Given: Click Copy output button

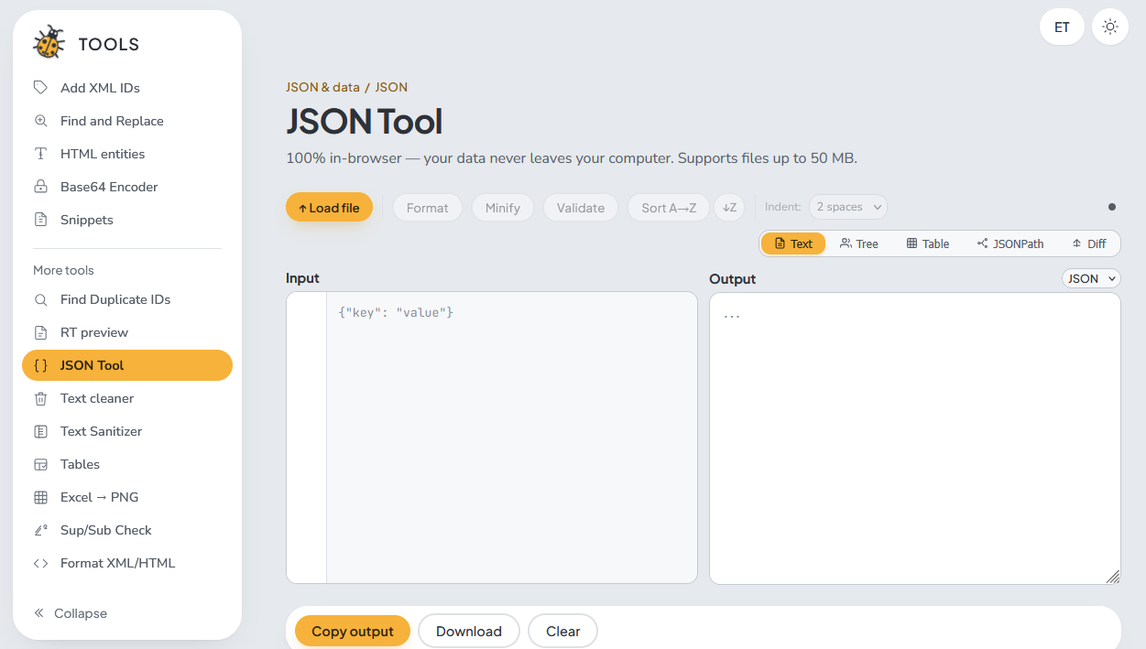Looking at the screenshot, I should coord(352,631).
